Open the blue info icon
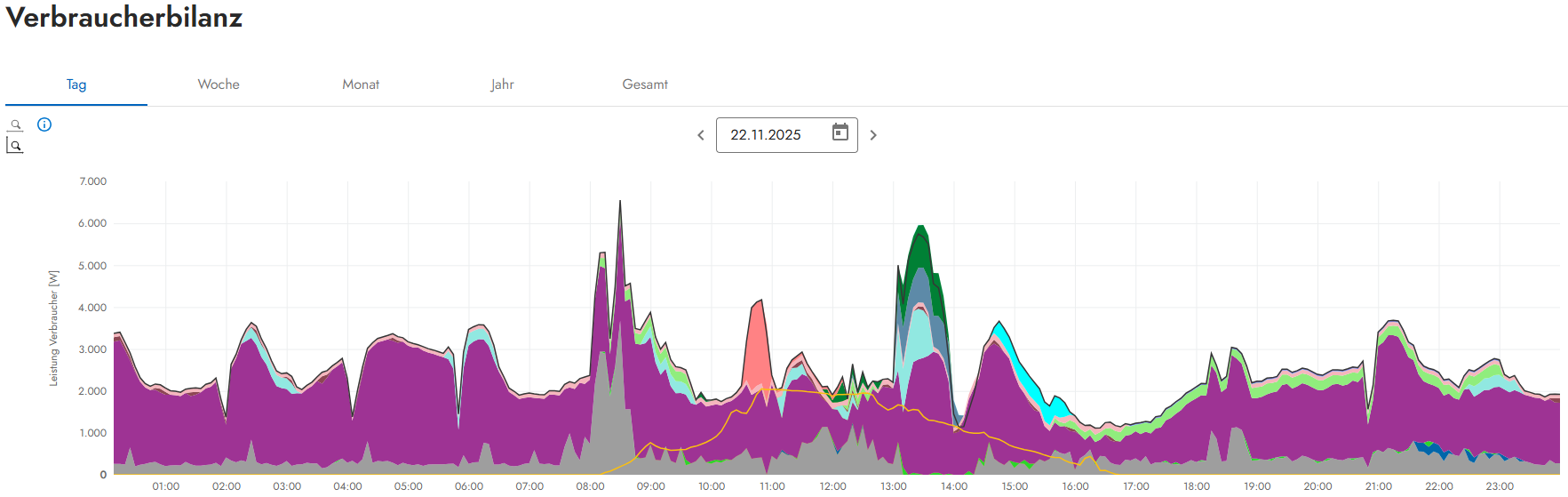The image size is (1568, 497). click(44, 124)
